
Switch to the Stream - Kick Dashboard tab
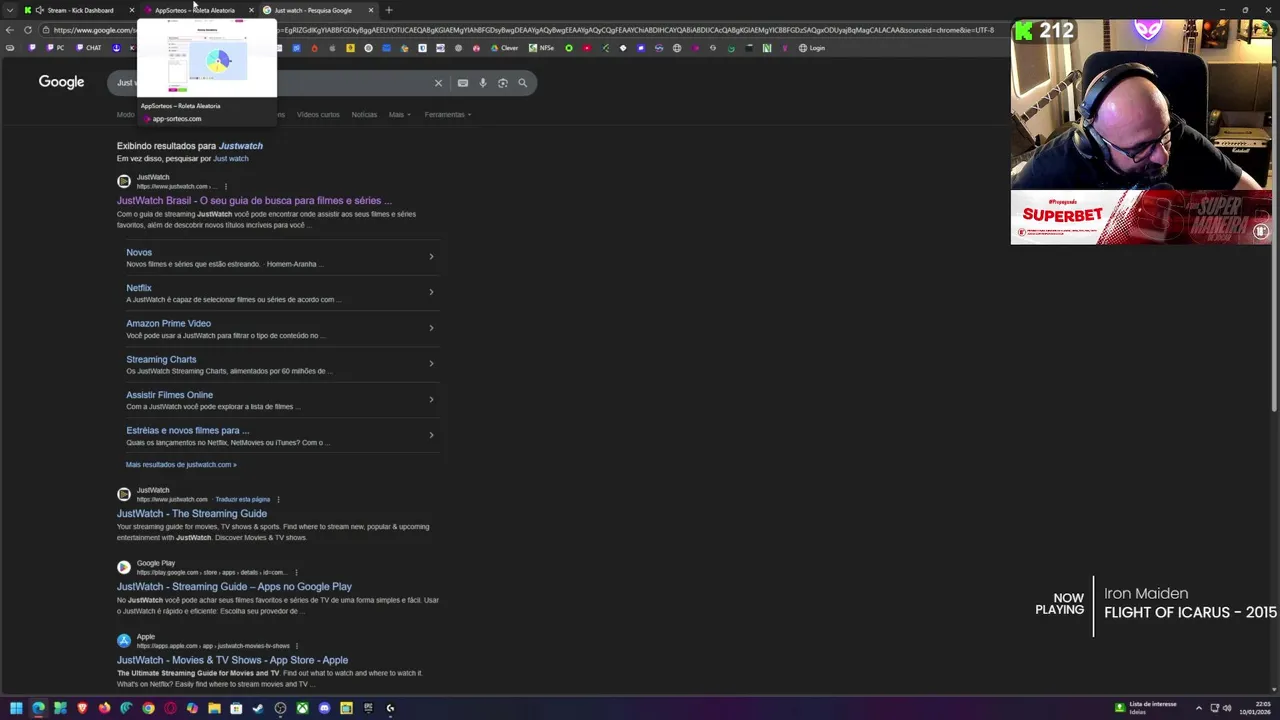78,10
